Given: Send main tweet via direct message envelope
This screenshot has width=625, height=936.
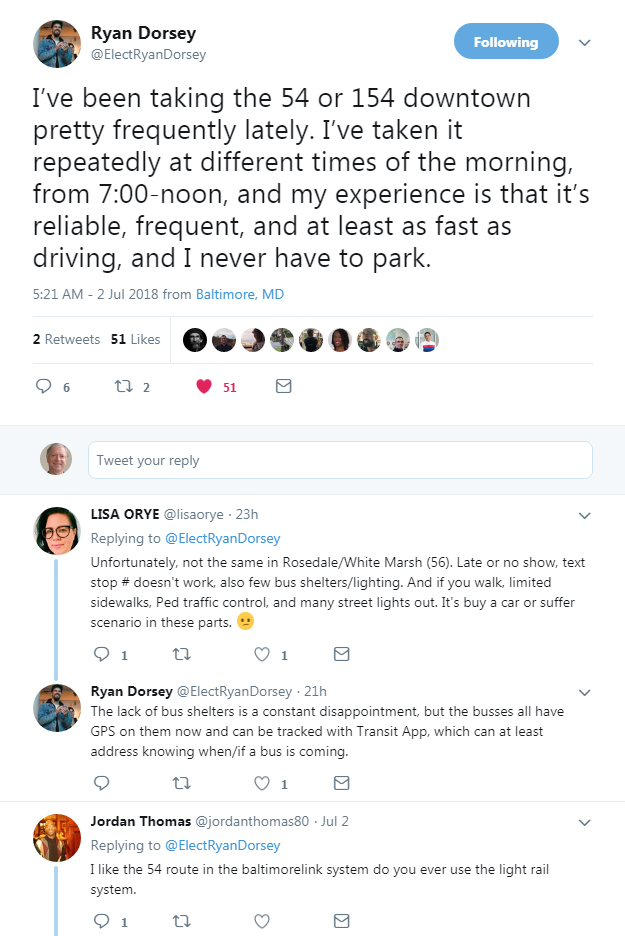Looking at the screenshot, I should pos(283,386).
